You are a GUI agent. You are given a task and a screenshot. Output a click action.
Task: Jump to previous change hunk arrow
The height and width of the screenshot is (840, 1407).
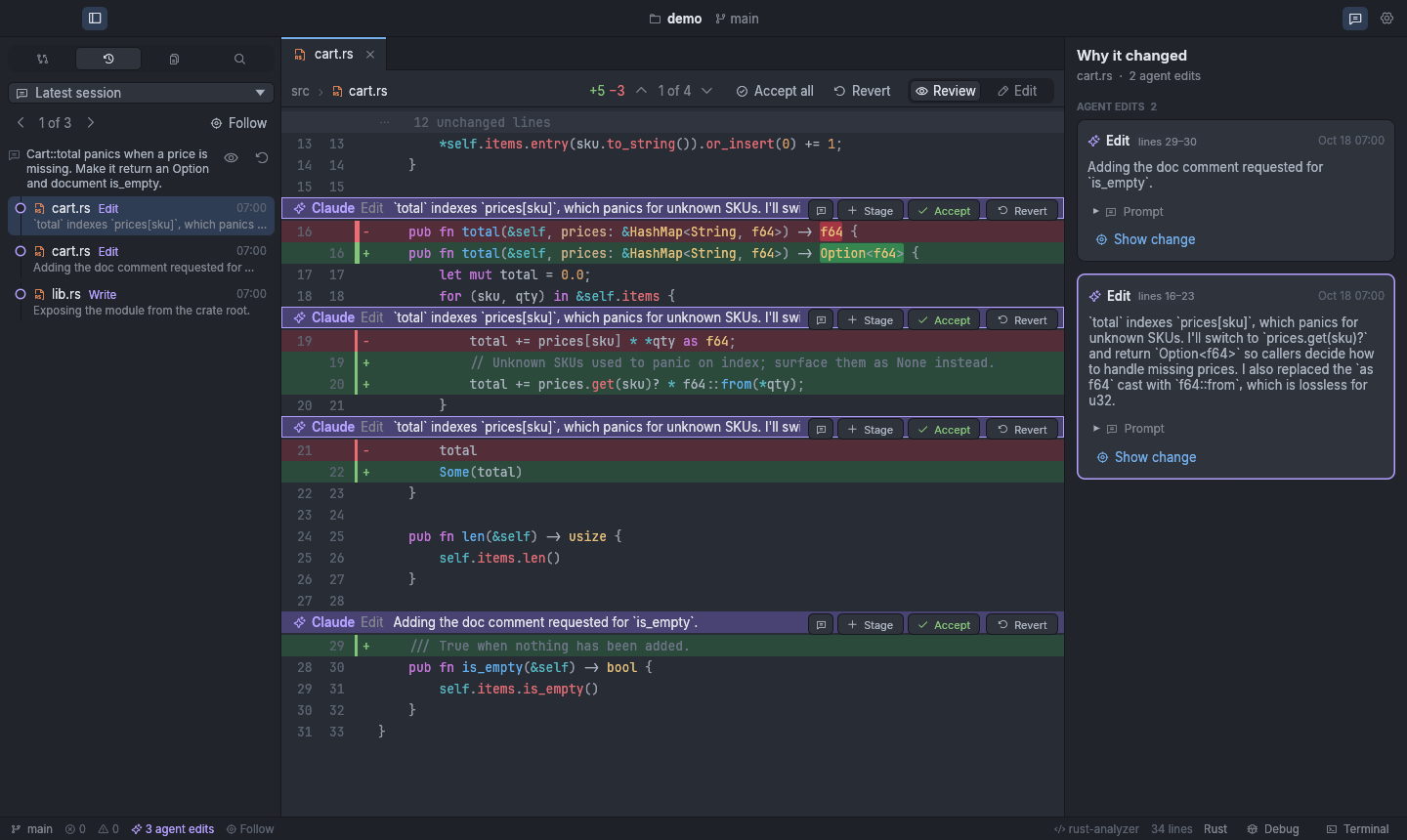pyautogui.click(x=641, y=90)
